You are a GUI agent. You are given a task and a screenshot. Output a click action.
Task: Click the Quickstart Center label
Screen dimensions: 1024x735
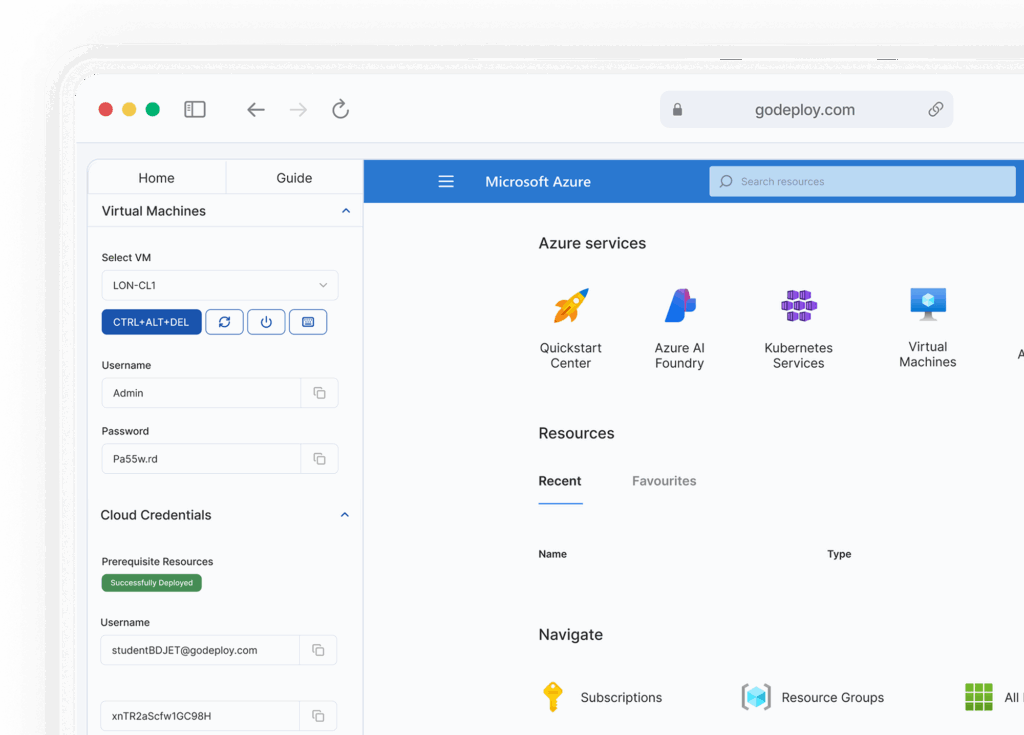coord(571,355)
